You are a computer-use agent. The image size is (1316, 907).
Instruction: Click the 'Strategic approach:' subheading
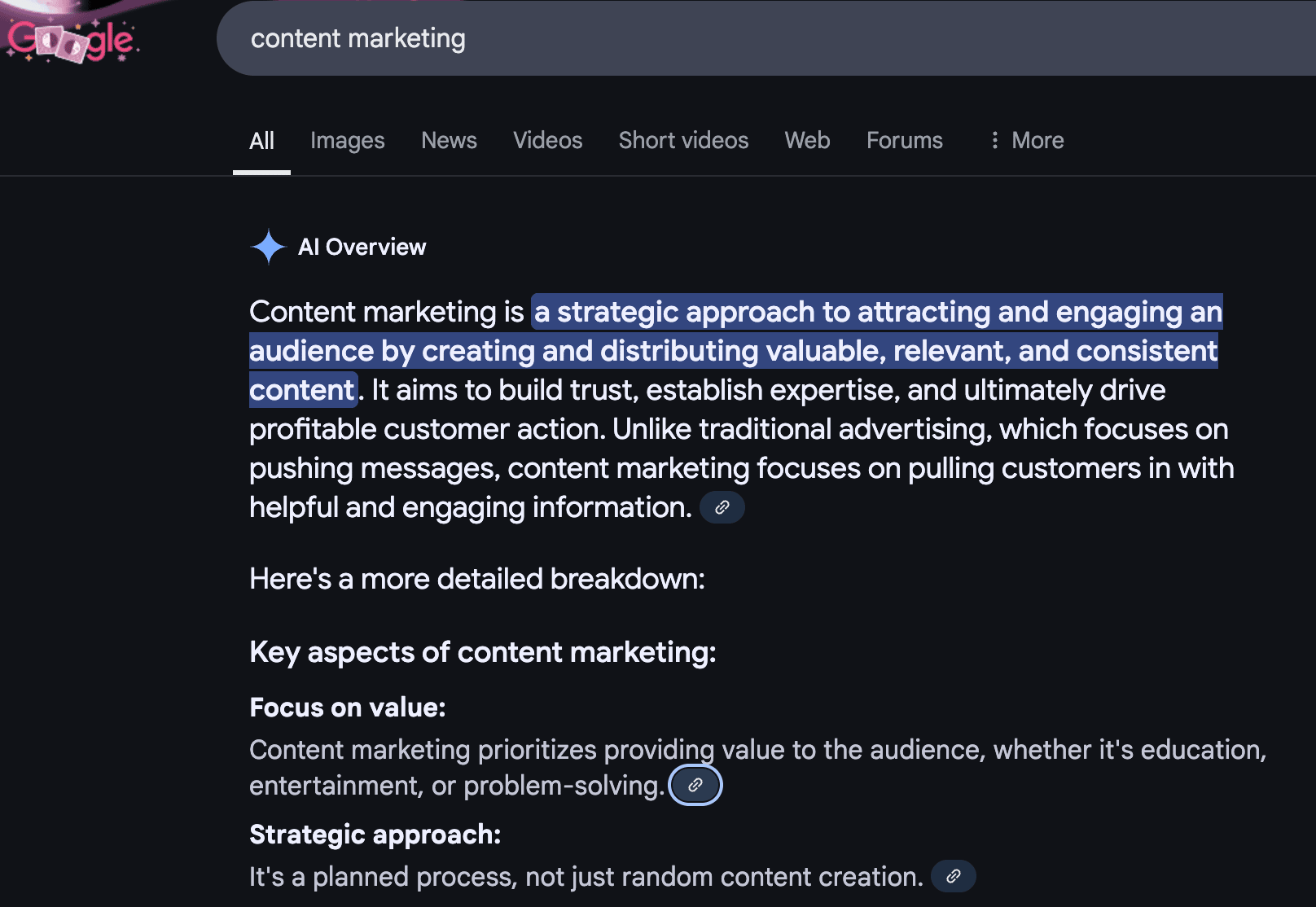pyautogui.click(x=375, y=835)
